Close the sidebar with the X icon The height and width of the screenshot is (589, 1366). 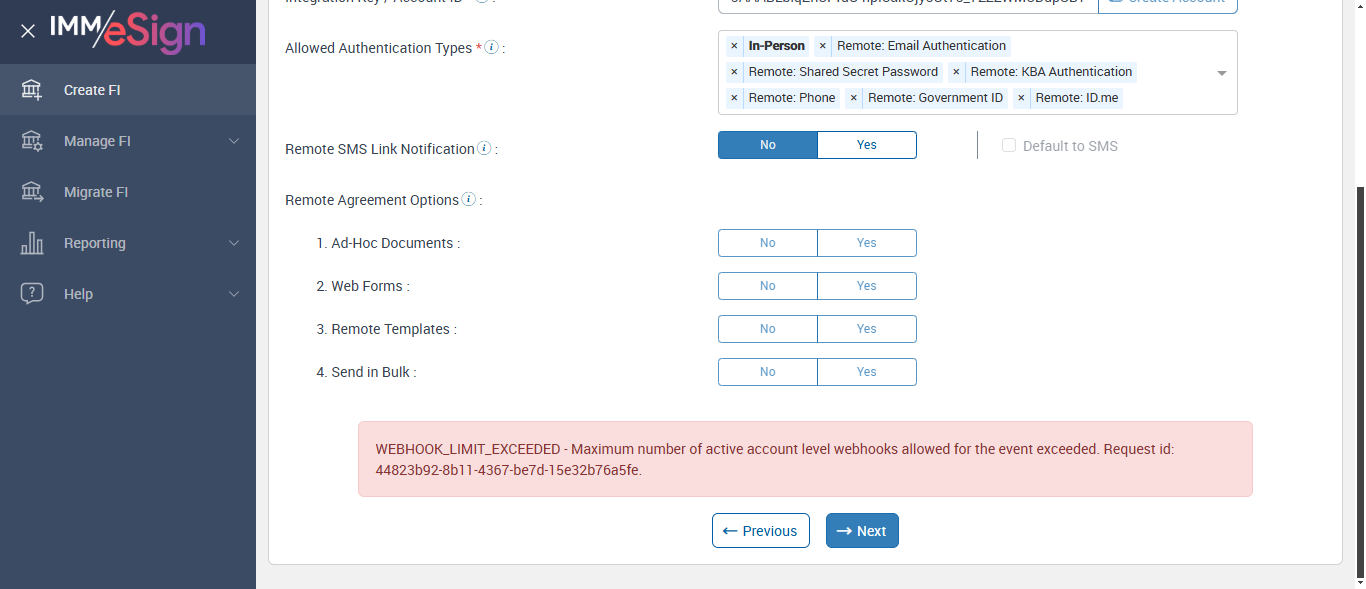coord(28,31)
